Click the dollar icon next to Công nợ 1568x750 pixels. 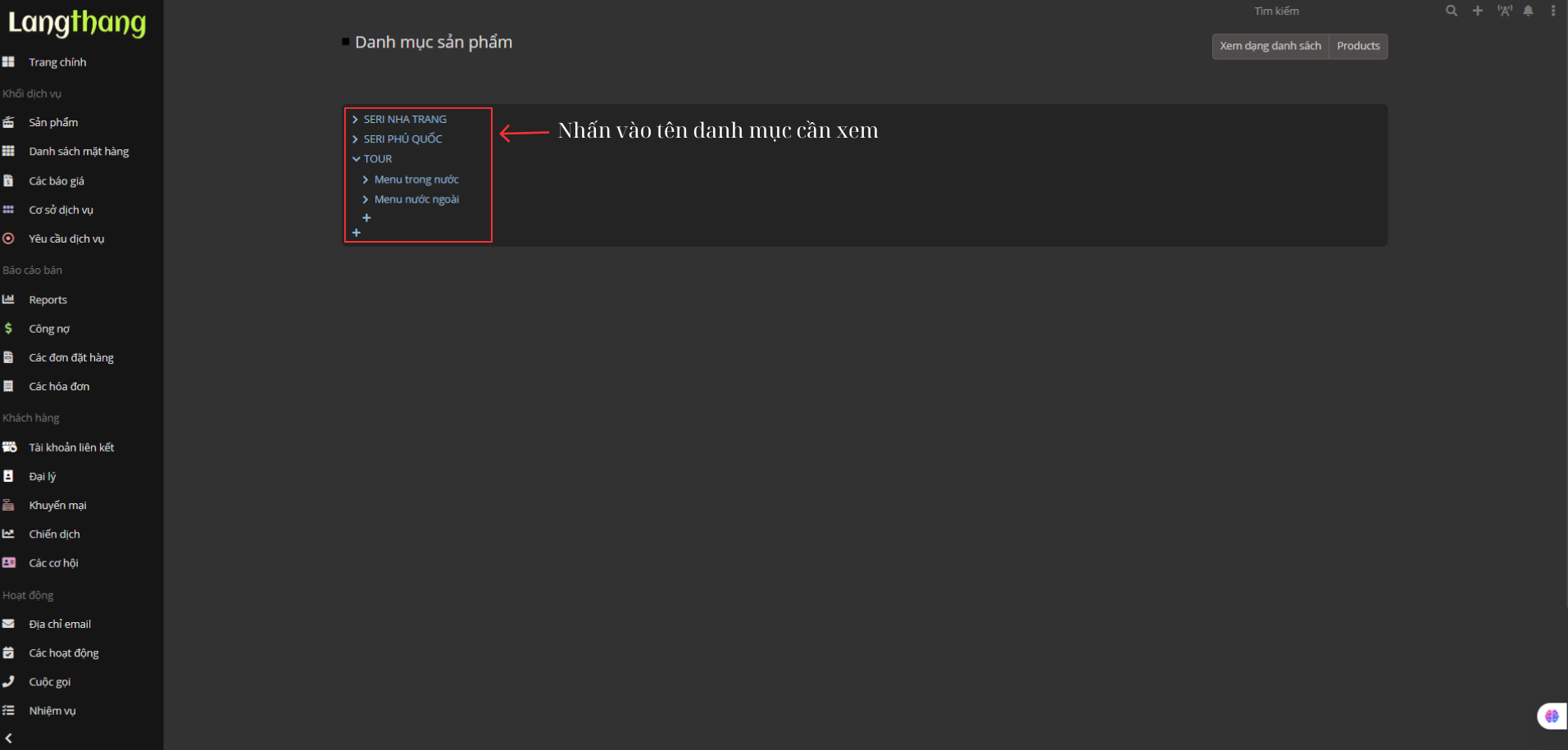(8, 328)
